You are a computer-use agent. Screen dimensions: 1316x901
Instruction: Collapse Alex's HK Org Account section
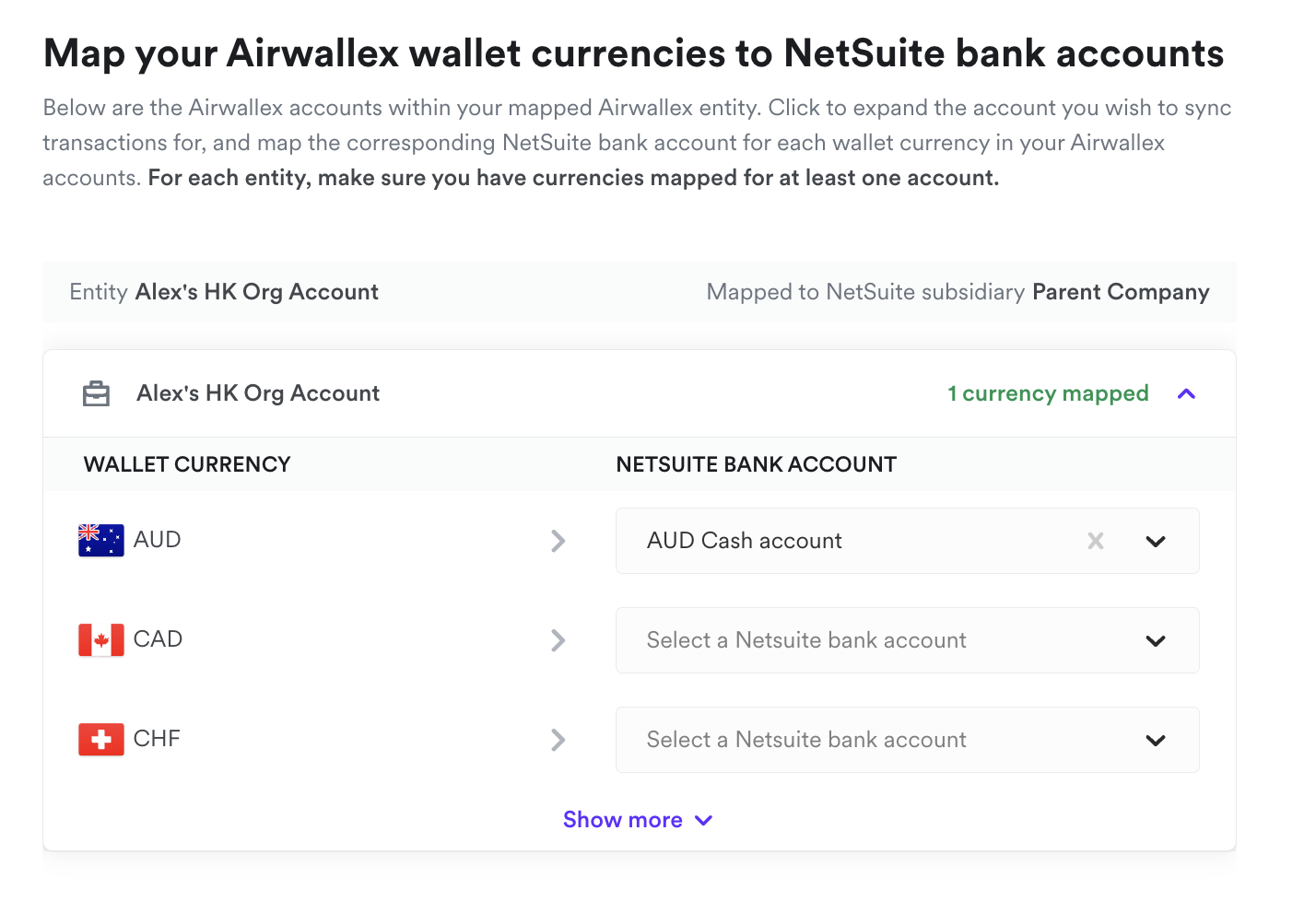point(1186,393)
